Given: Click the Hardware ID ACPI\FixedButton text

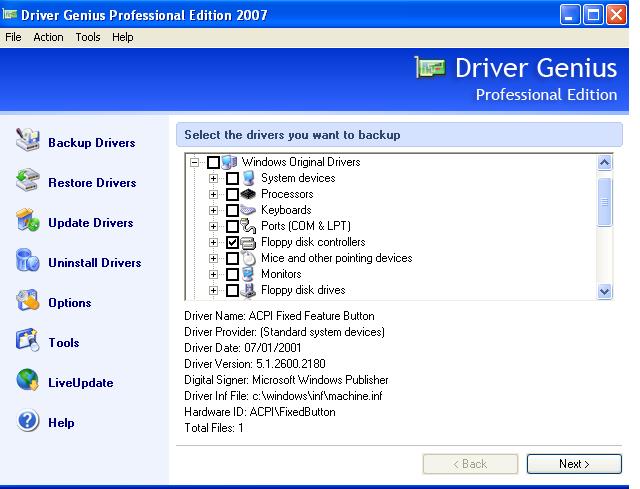Looking at the screenshot, I should tap(260, 412).
